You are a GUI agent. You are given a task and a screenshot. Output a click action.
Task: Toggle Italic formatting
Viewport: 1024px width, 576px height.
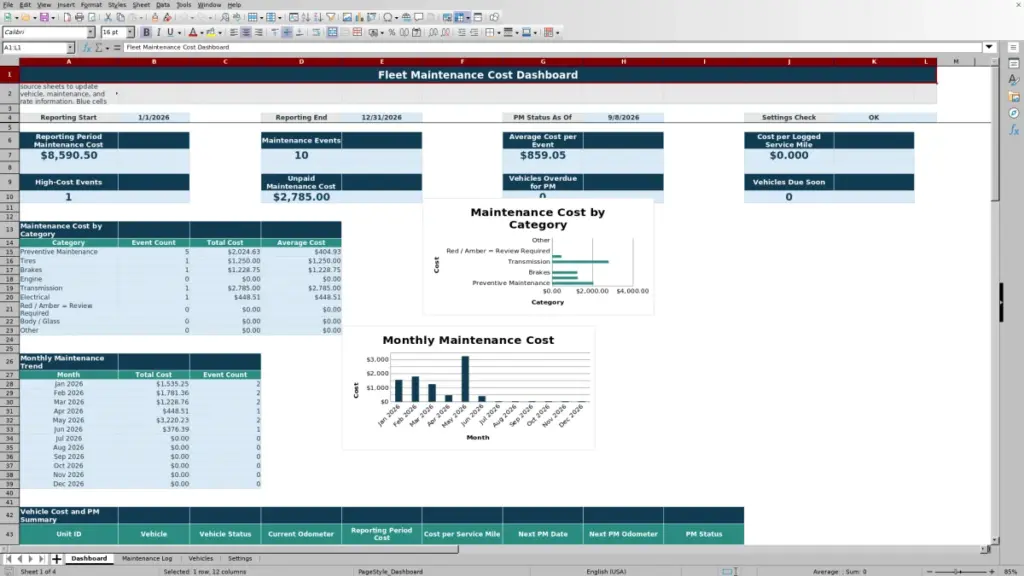[x=158, y=32]
